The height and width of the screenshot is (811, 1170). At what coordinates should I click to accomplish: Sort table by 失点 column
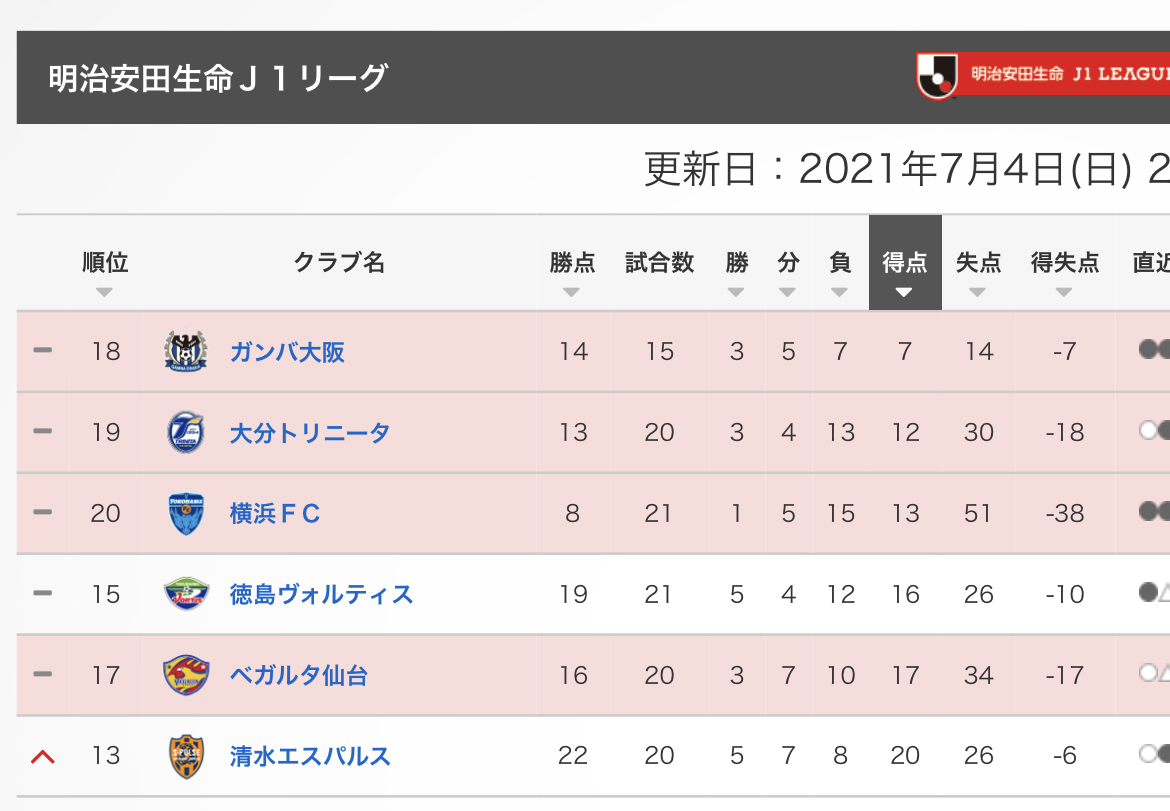[978, 274]
